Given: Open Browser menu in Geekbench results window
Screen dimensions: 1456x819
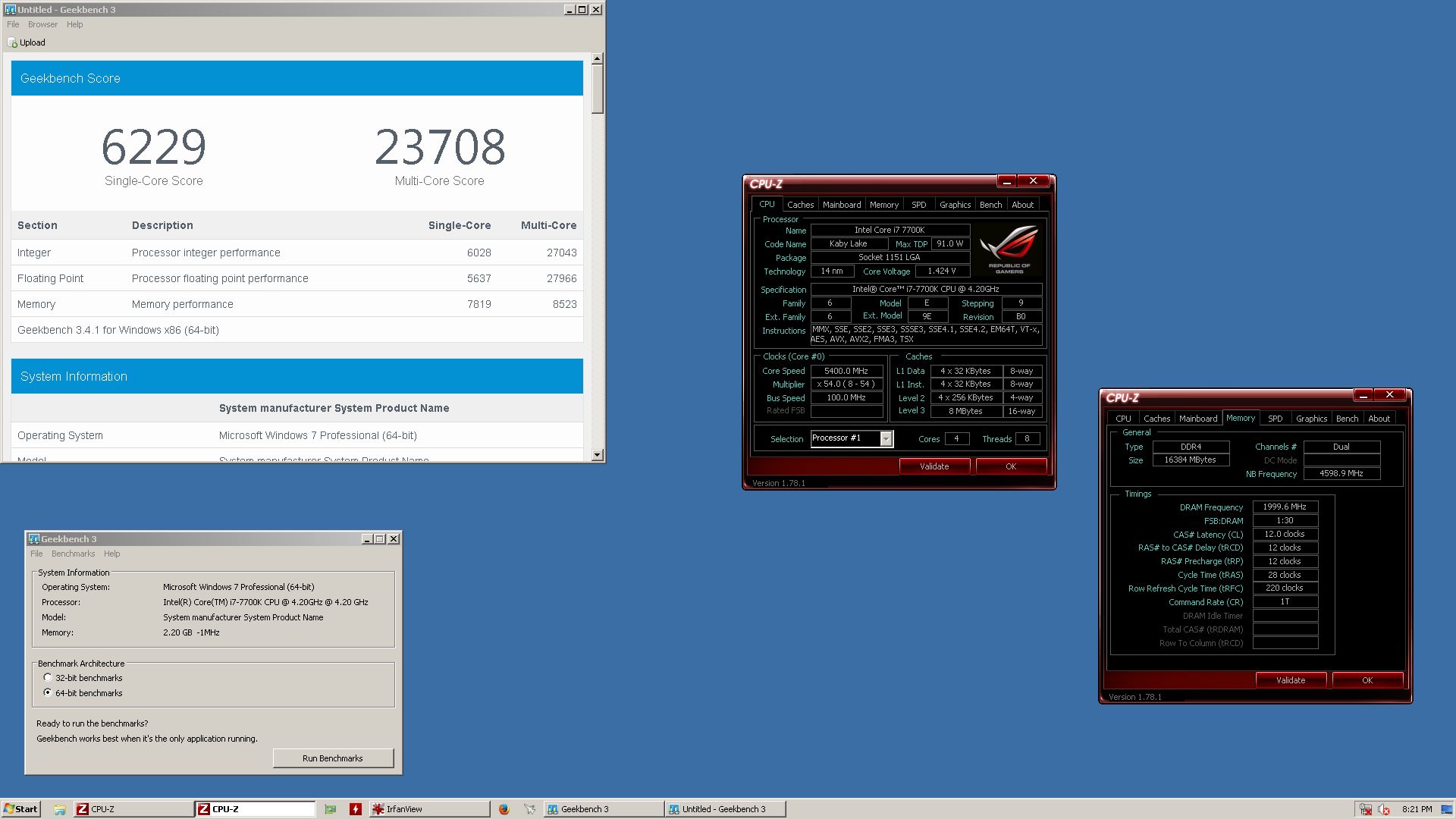Looking at the screenshot, I should (x=42, y=24).
